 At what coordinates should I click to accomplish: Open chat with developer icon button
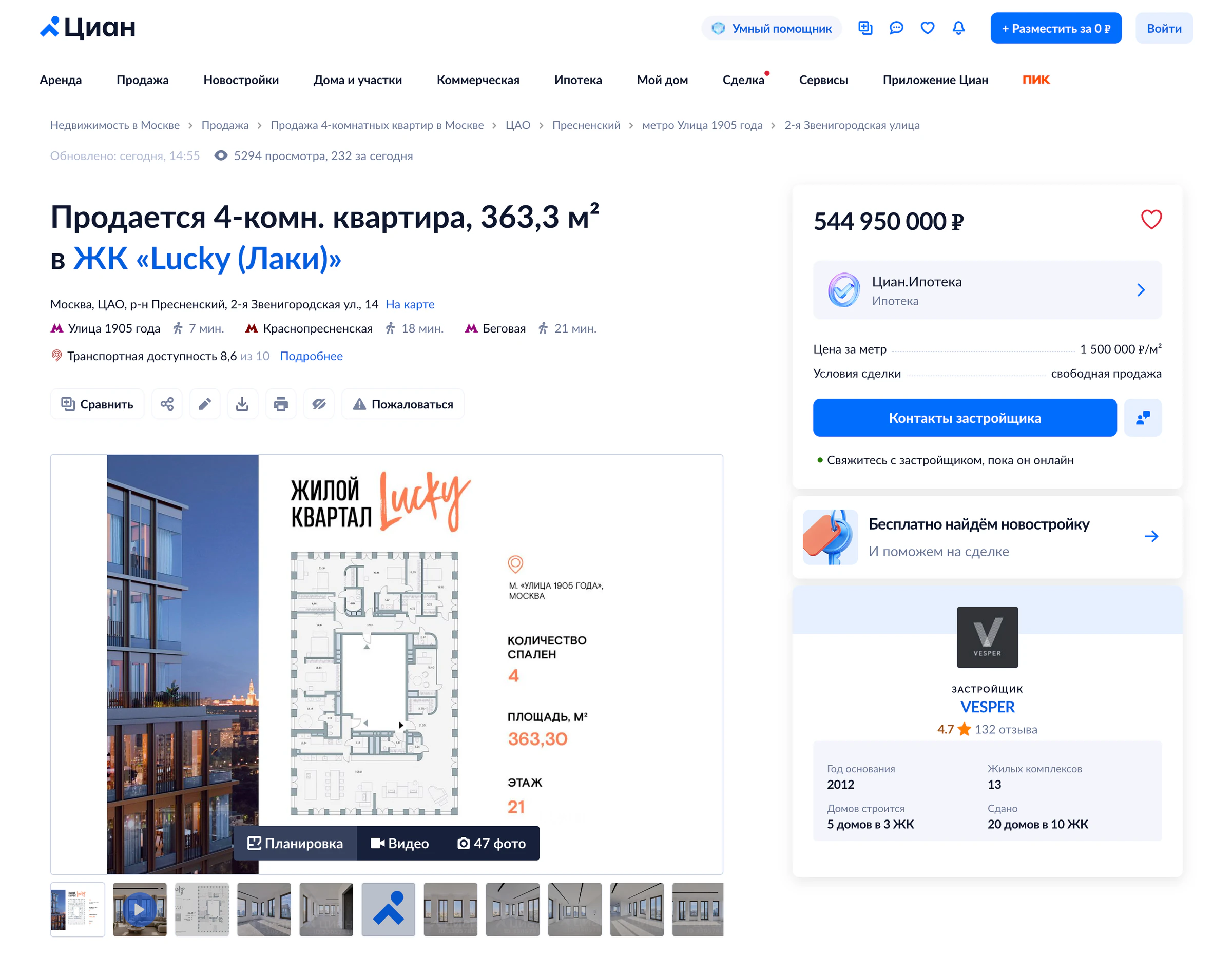click(x=1143, y=418)
